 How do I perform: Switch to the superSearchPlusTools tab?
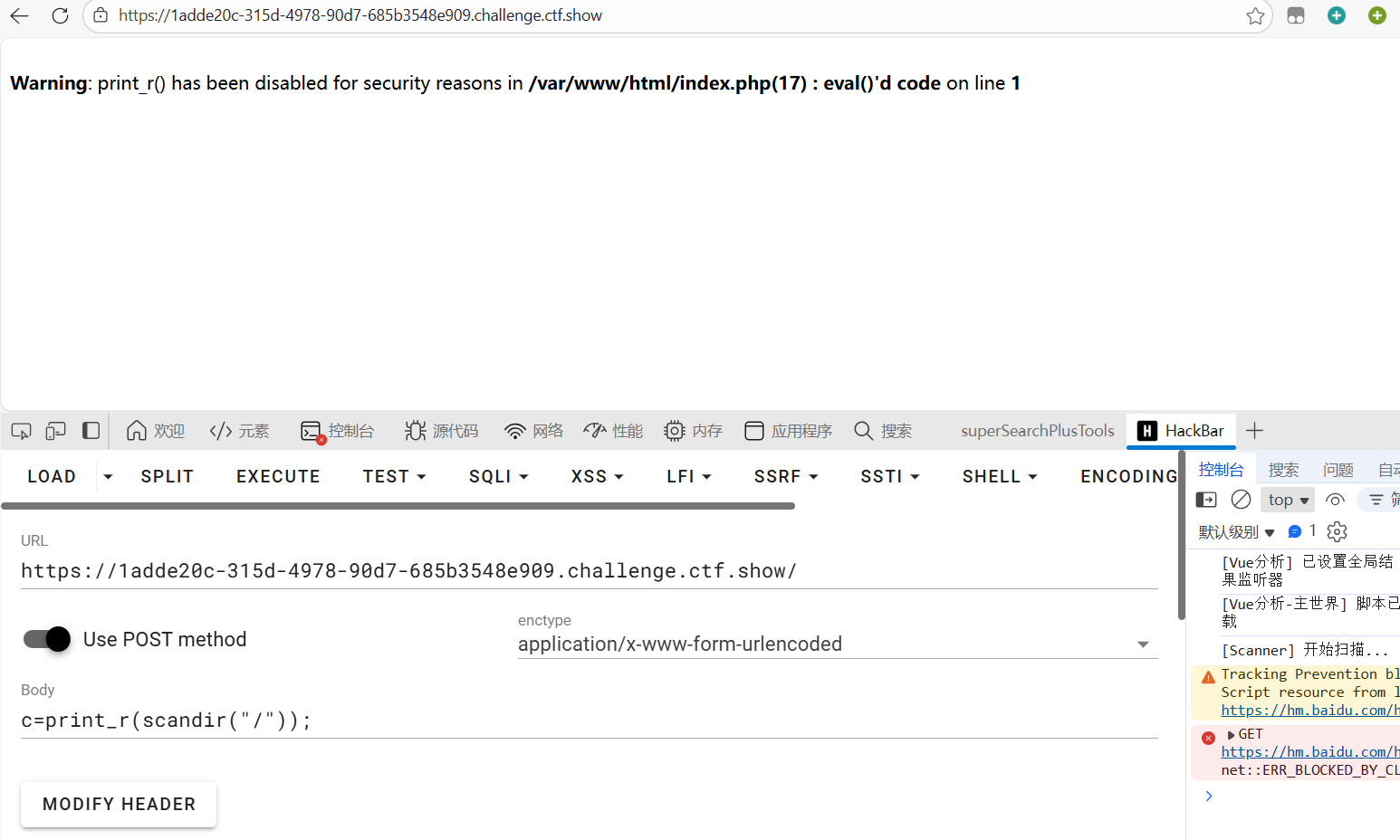(1038, 431)
